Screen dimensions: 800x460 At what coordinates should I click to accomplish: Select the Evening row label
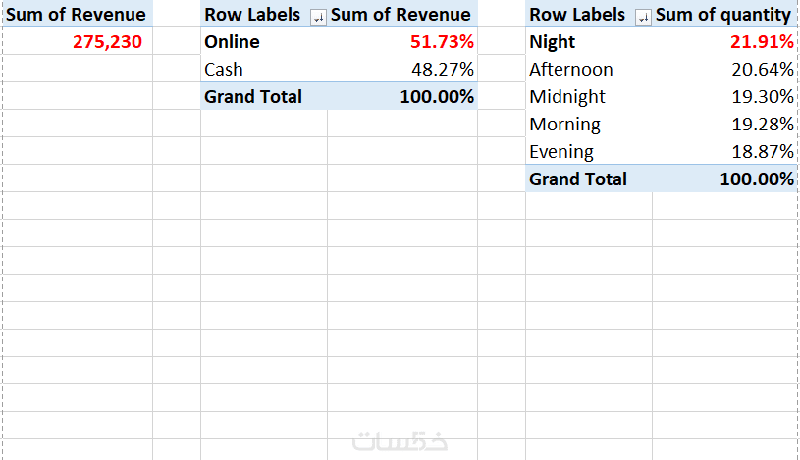click(561, 152)
